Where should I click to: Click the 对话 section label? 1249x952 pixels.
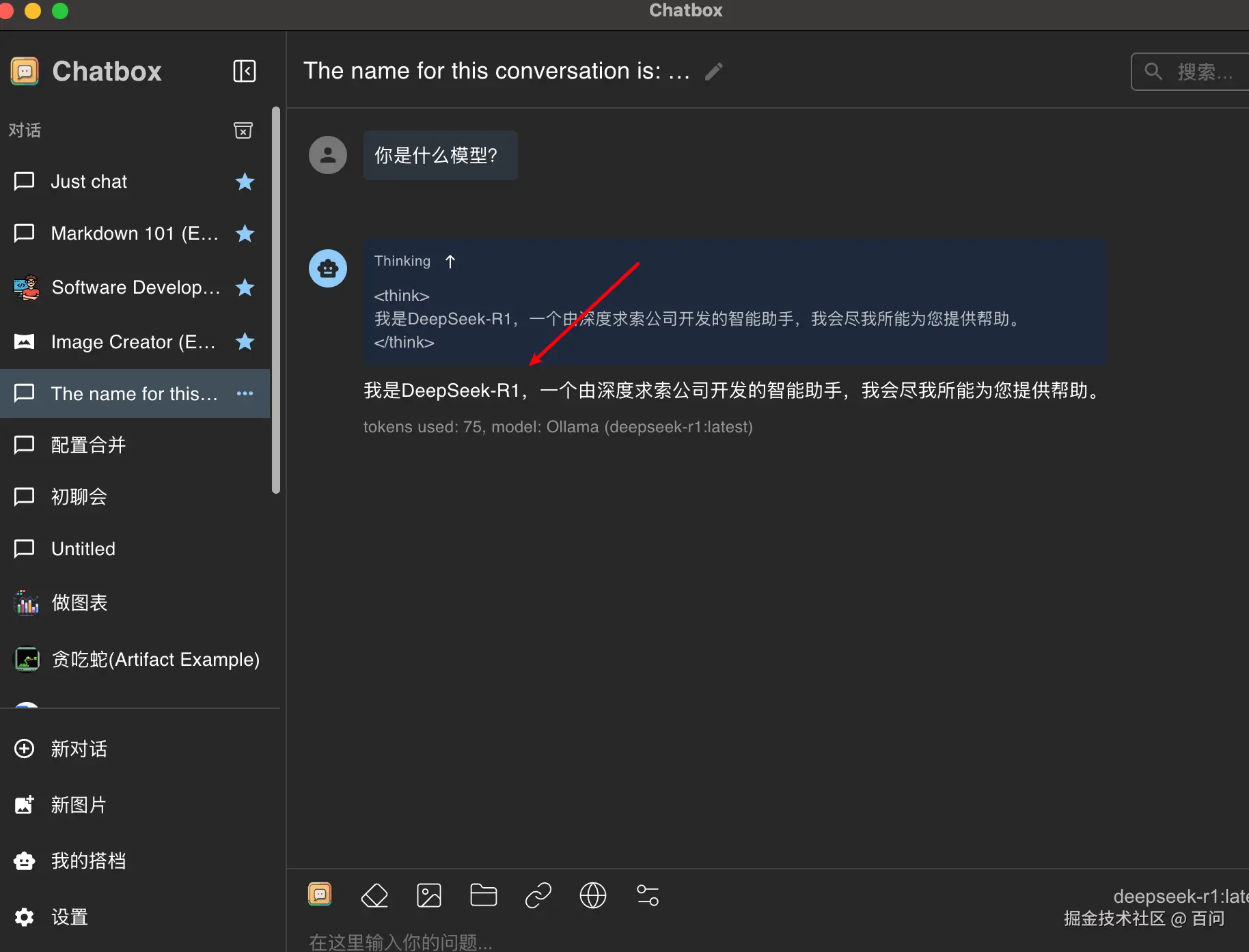pyautogui.click(x=25, y=130)
